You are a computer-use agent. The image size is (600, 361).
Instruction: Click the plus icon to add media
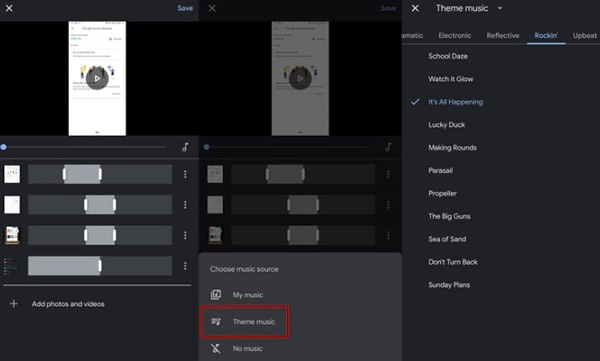point(14,304)
